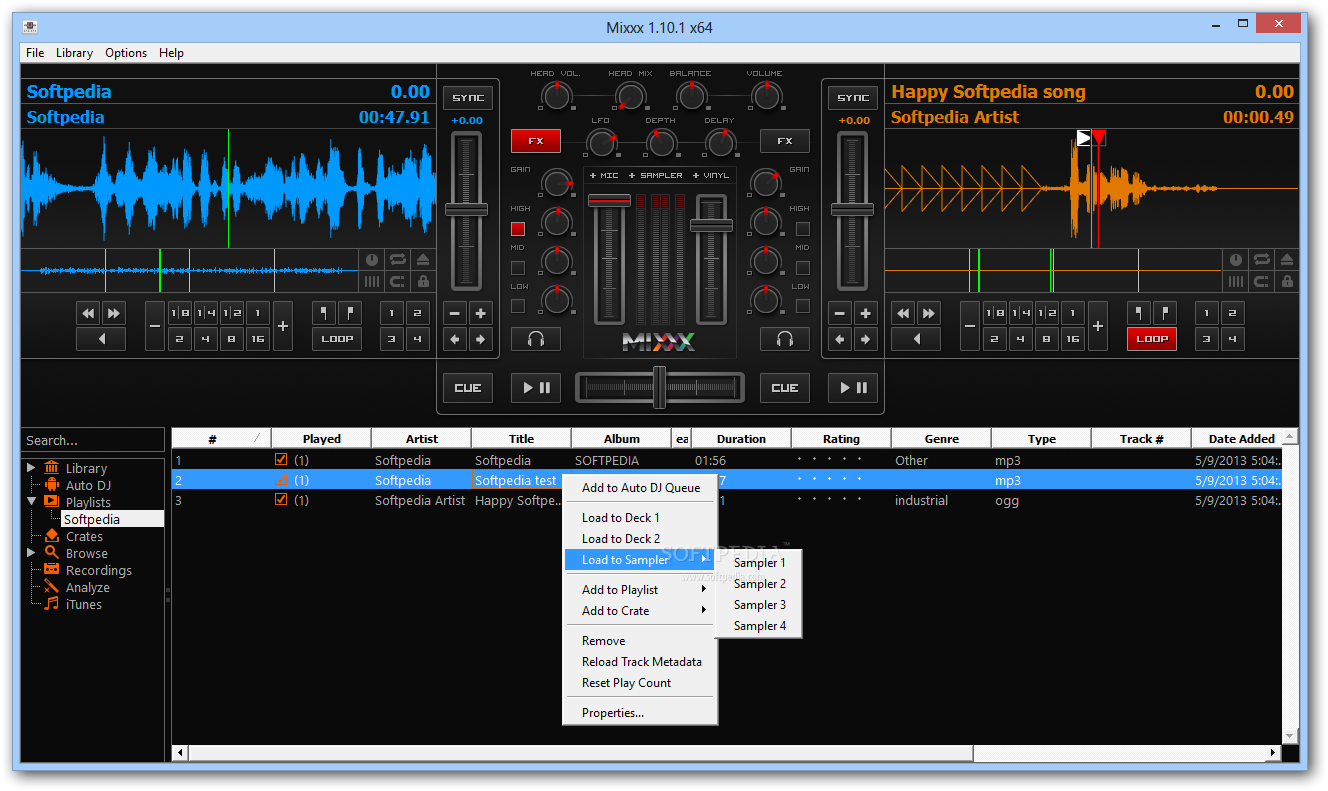Image resolution: width=1328 pixels, height=791 pixels.
Task: Open the Options menu
Action: (126, 53)
